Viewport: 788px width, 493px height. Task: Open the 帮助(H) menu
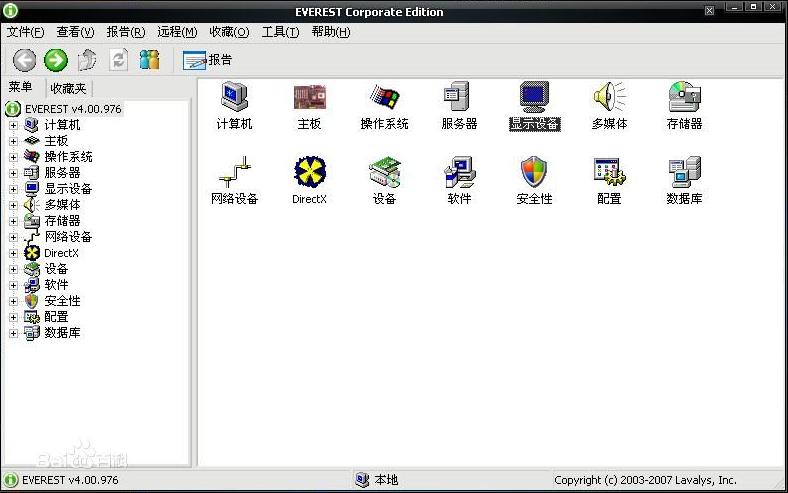[x=331, y=32]
